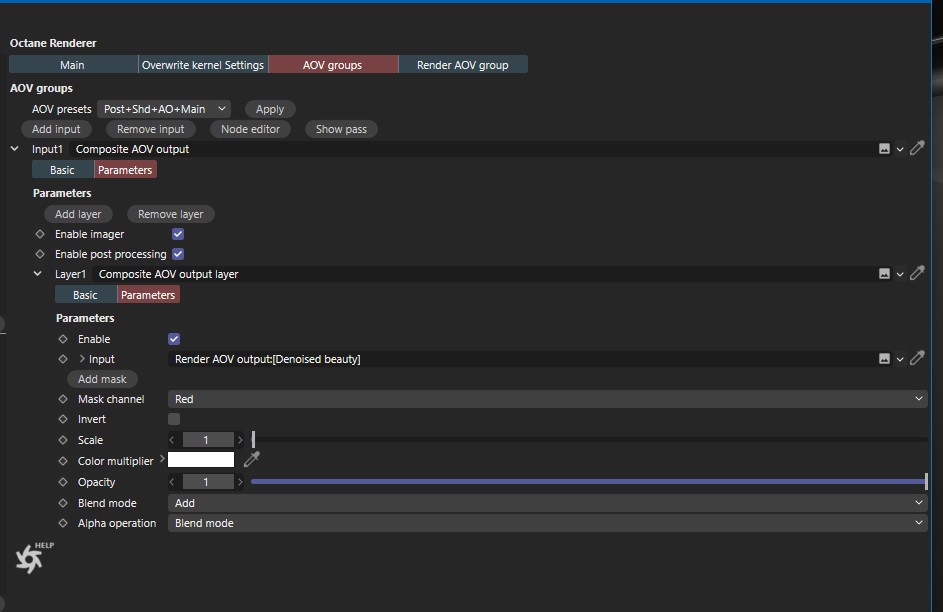Click keyframe diamond next to Input
The height and width of the screenshot is (612, 943).
(63, 359)
